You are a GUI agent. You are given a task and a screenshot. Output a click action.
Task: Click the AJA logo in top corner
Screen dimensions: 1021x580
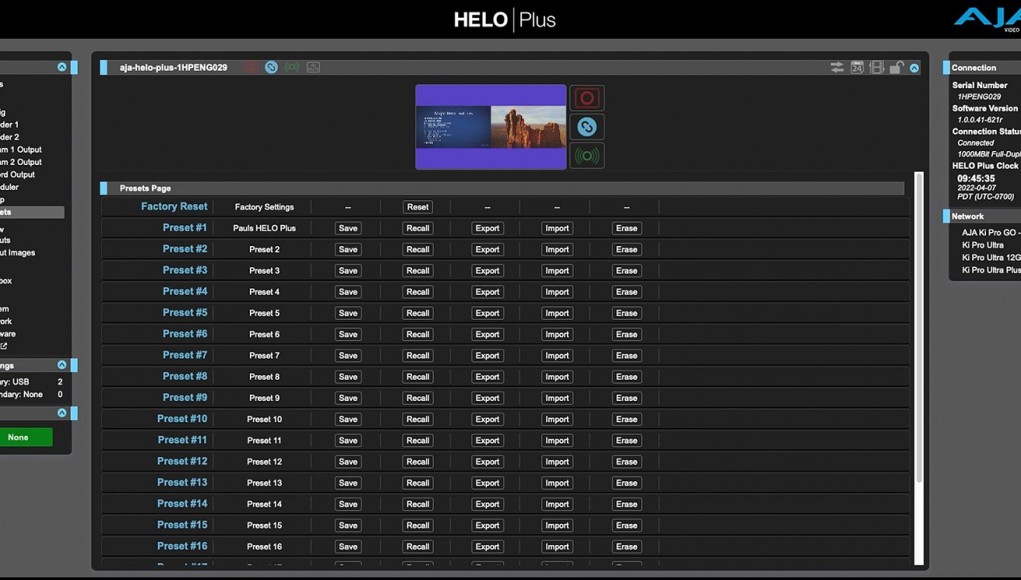(x=988, y=18)
